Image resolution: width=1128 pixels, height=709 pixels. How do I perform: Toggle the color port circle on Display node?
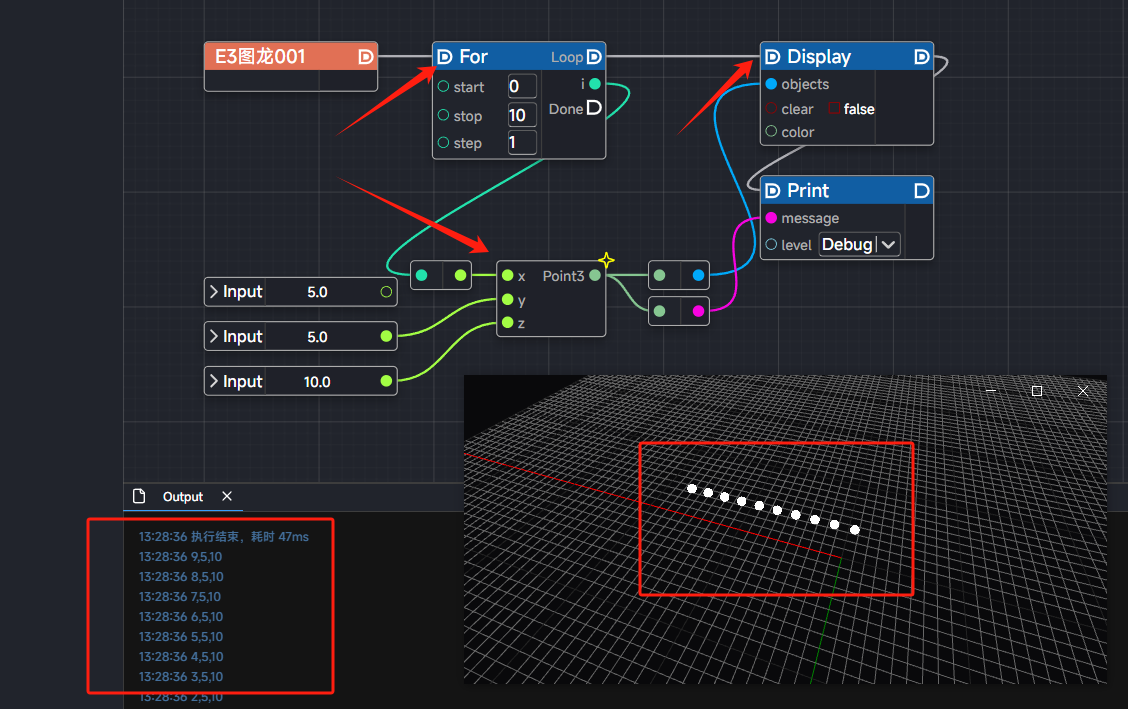coord(771,132)
